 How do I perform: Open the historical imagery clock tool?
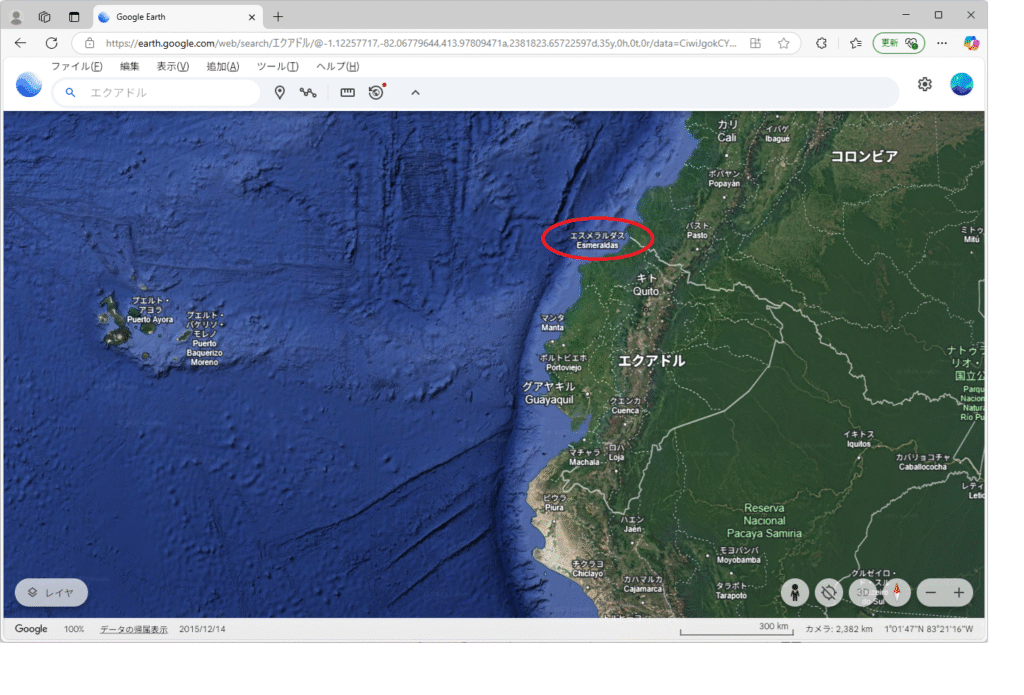click(x=376, y=92)
